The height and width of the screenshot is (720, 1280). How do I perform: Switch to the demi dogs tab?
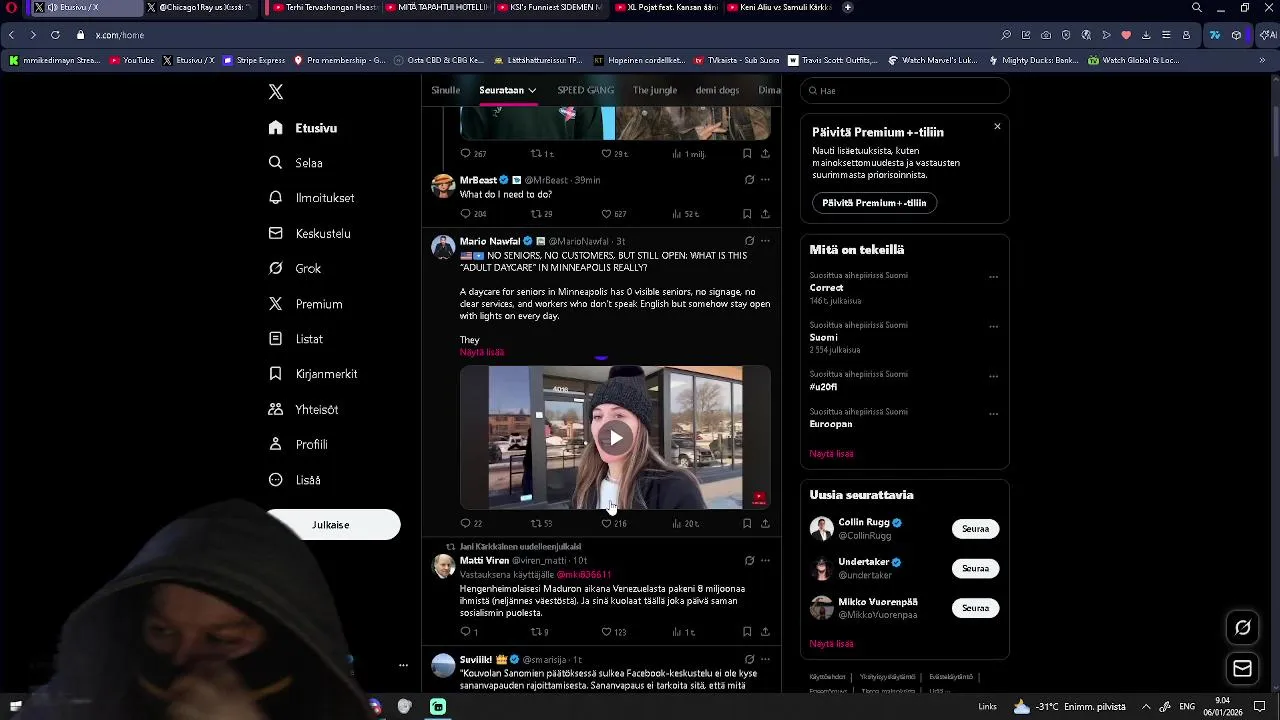point(717,90)
